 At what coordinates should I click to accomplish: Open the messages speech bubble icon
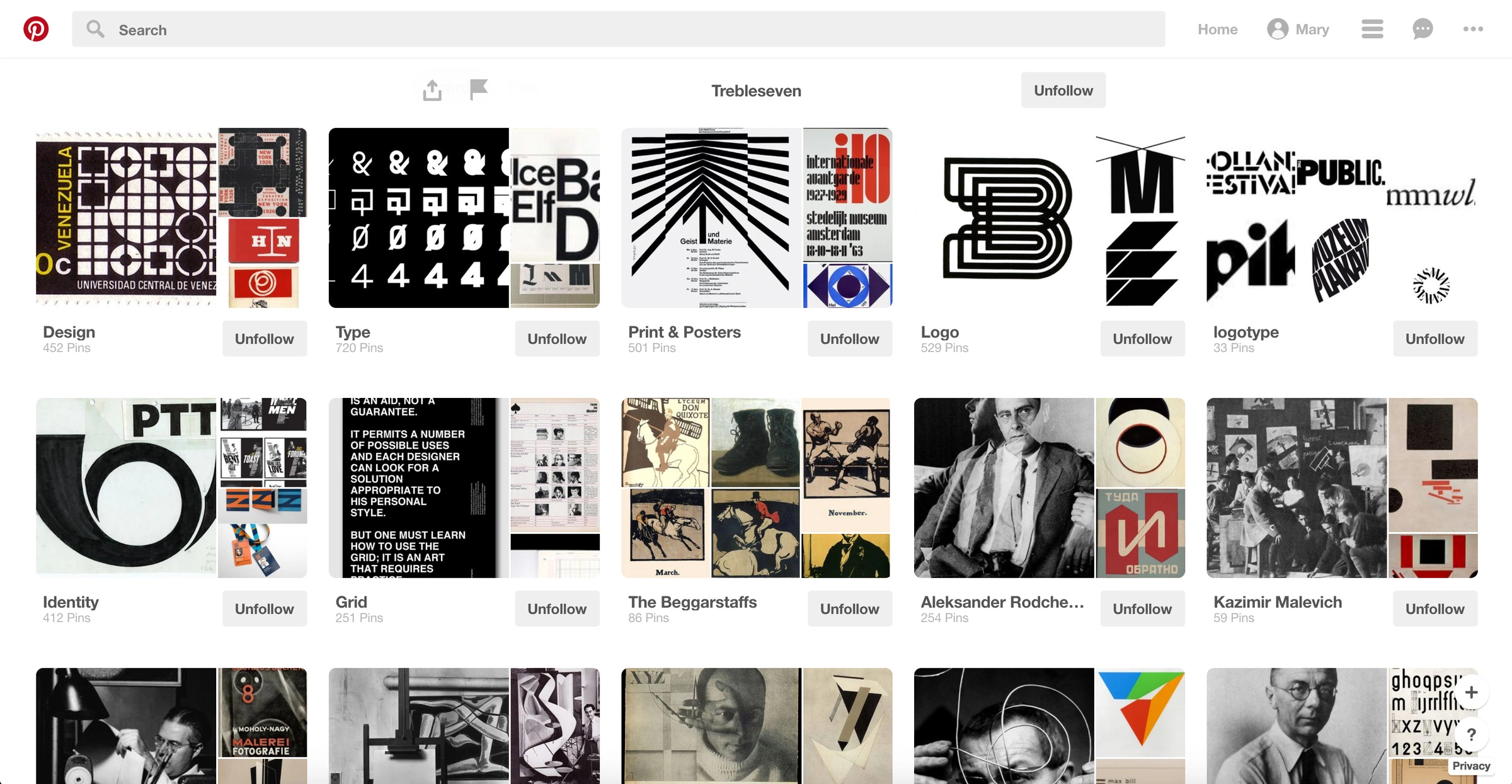[x=1423, y=29]
